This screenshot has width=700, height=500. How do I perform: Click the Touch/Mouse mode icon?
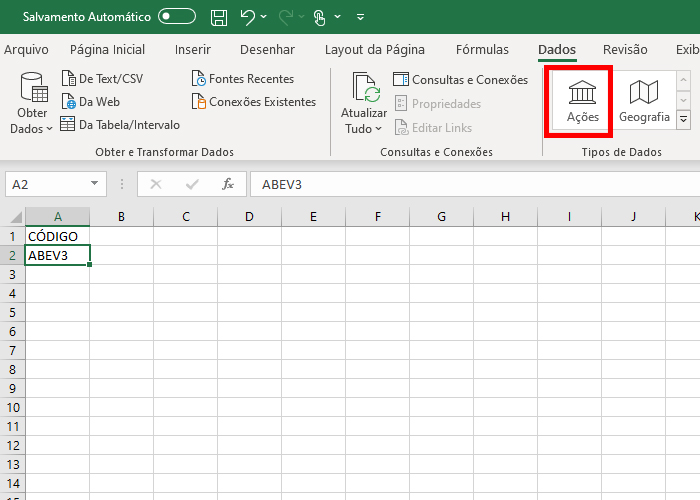pyautogui.click(x=319, y=17)
